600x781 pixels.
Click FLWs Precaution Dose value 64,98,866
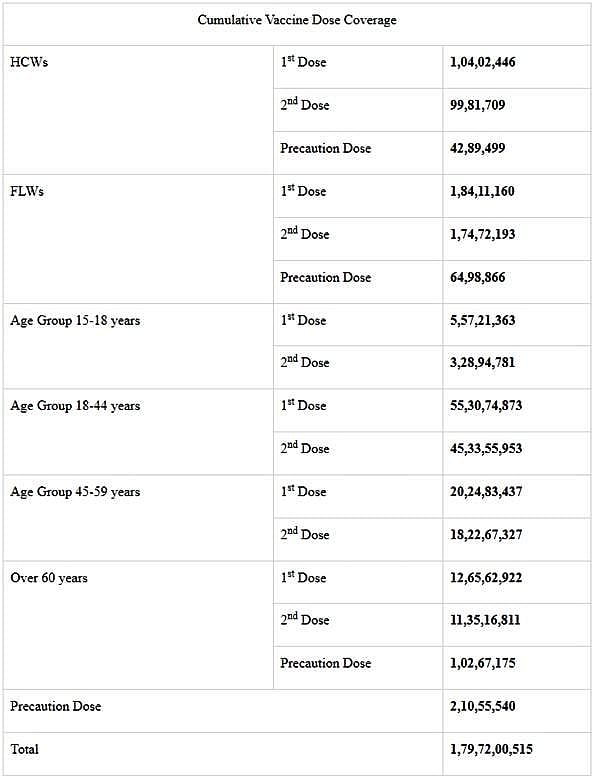point(478,277)
